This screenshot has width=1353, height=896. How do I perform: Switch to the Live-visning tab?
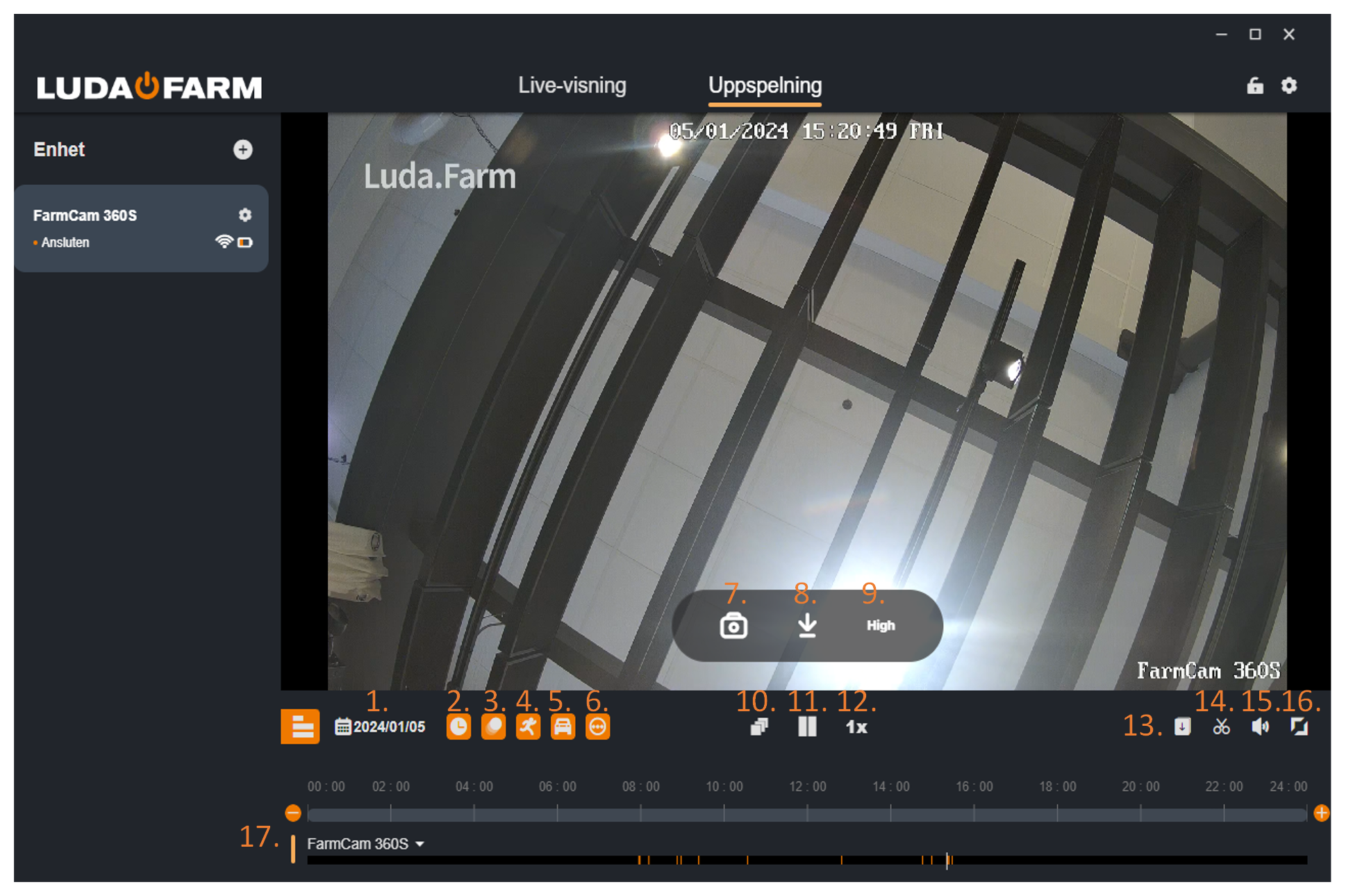point(572,85)
